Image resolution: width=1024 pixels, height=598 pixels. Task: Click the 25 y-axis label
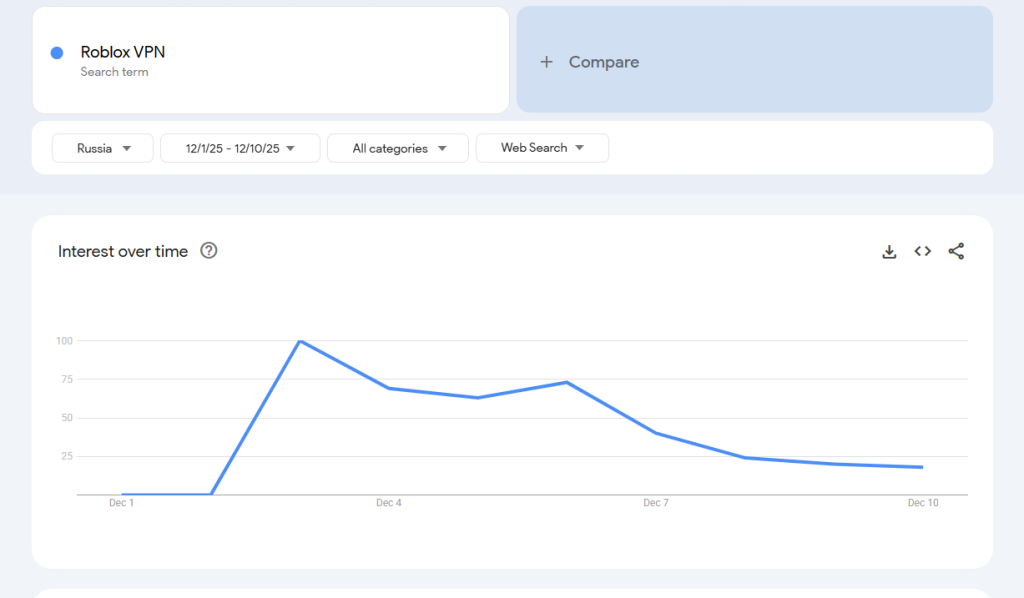tap(66, 456)
